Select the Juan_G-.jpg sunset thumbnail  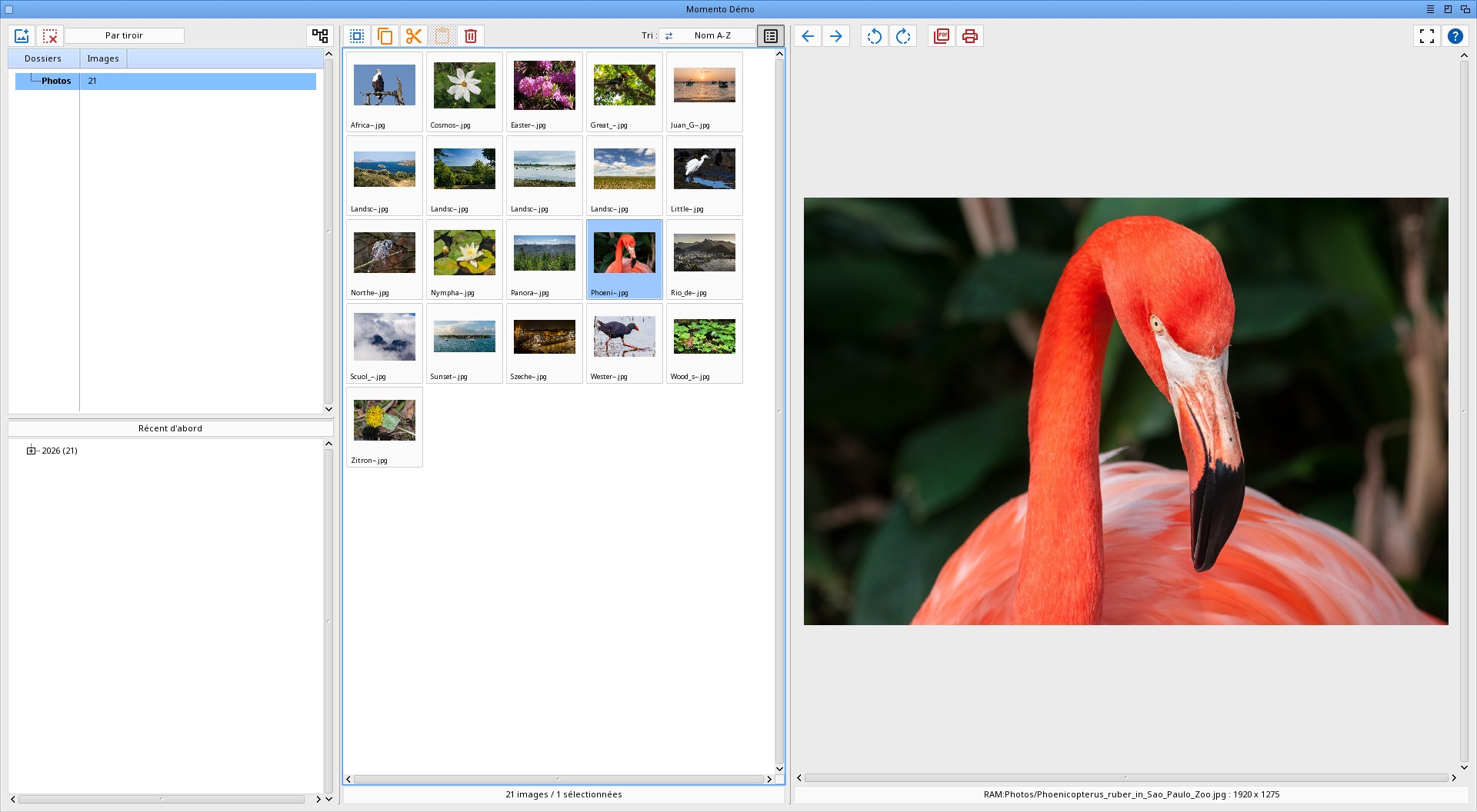(x=705, y=92)
